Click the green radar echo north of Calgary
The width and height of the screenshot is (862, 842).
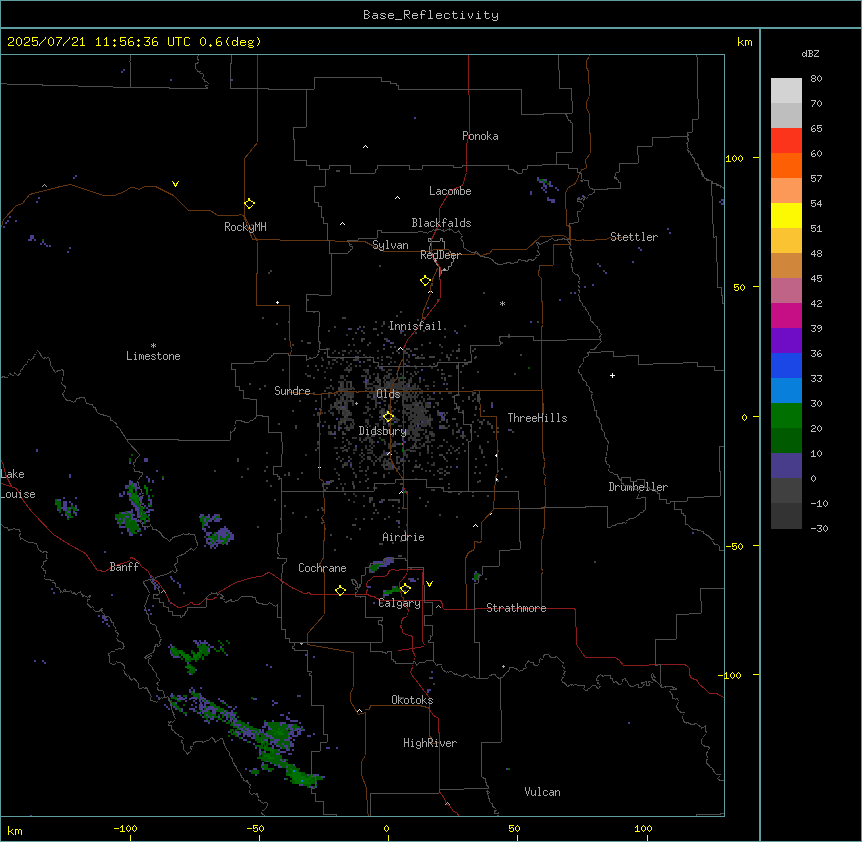pos(382,563)
